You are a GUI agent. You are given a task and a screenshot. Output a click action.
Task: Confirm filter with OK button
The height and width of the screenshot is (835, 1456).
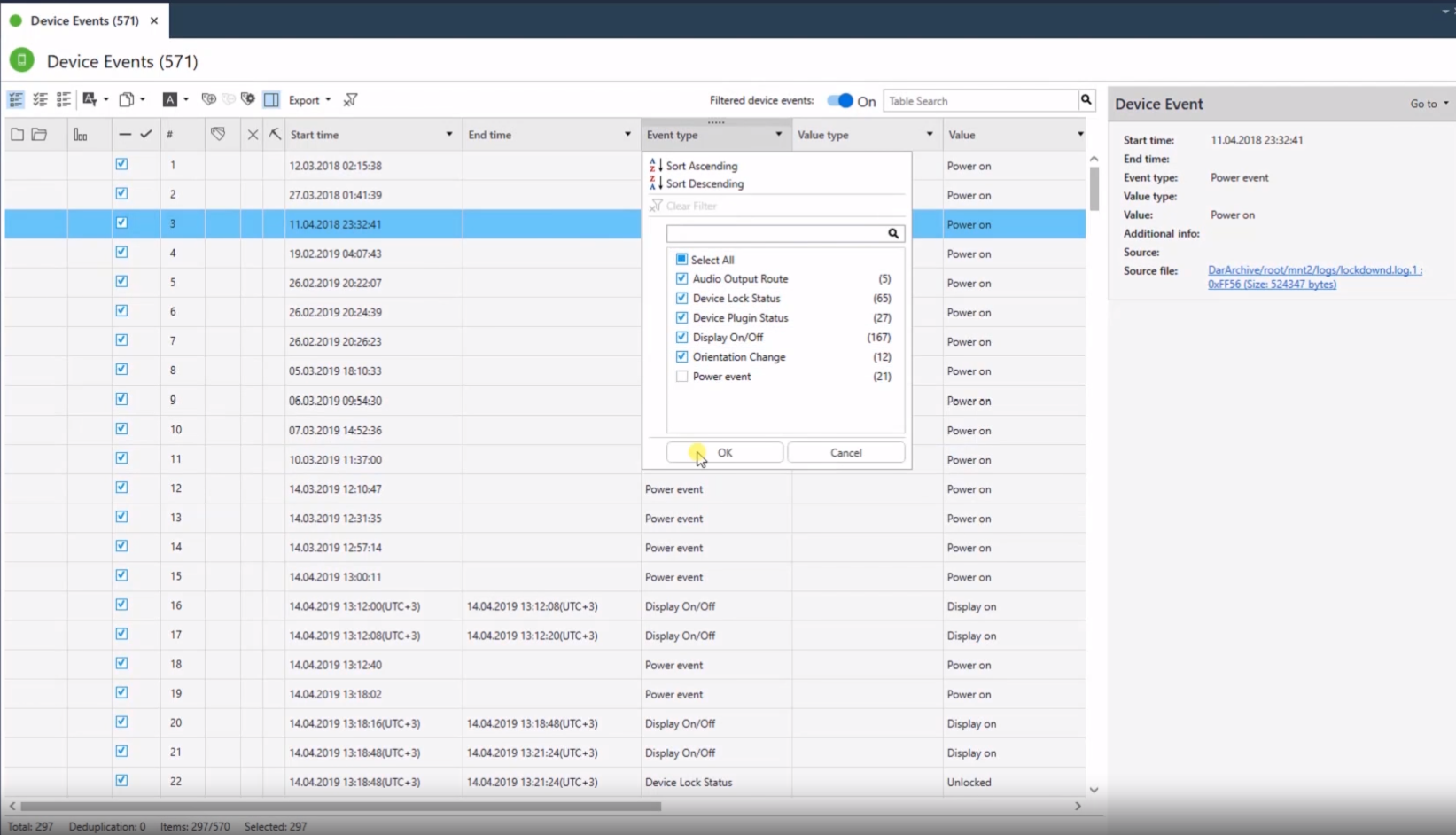725,452
